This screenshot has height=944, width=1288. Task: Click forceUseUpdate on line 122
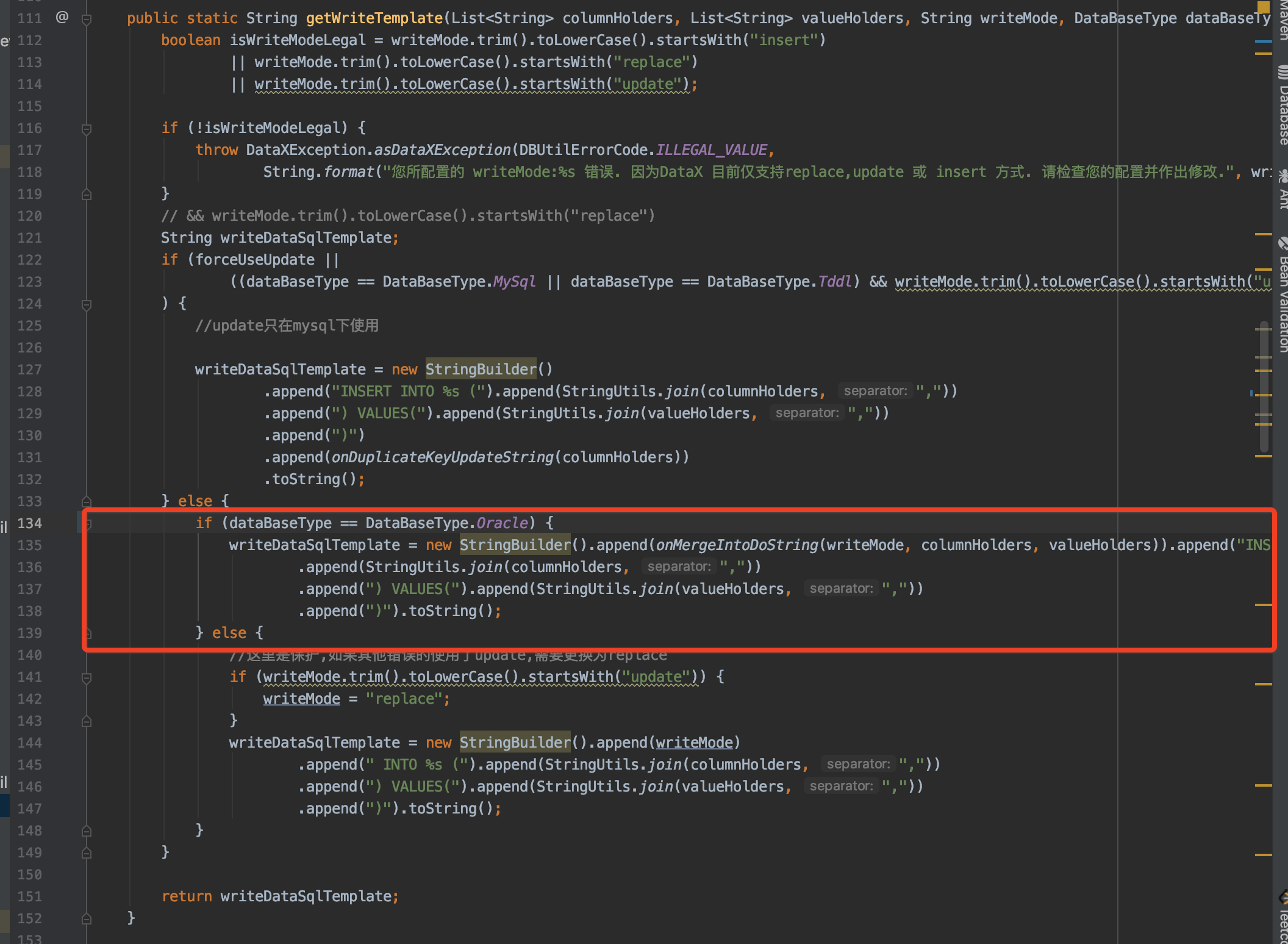point(255,260)
